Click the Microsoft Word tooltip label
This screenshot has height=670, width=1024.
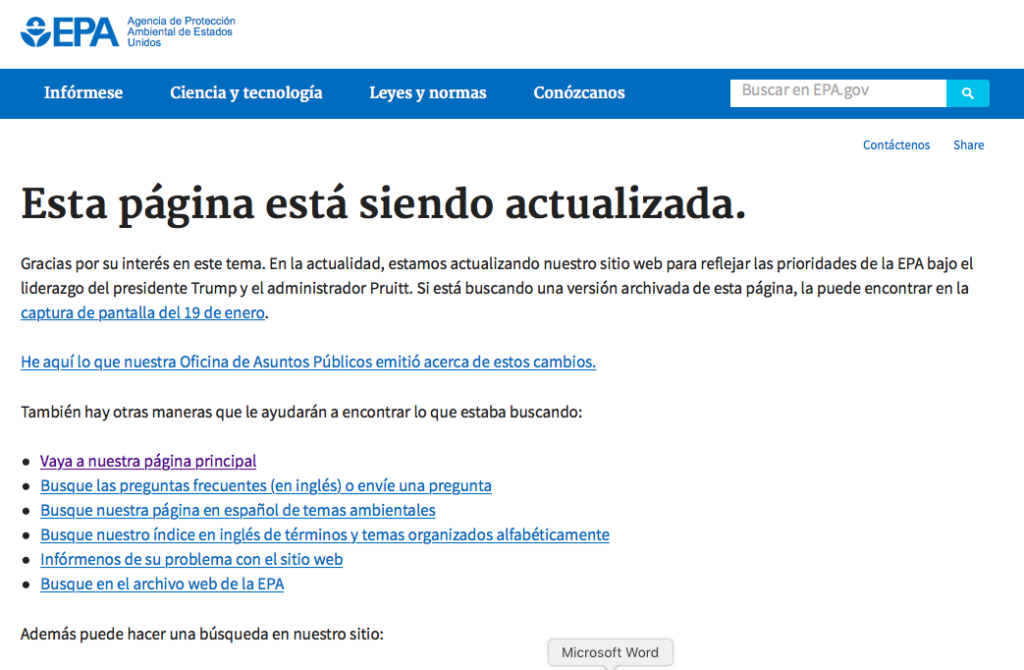(x=610, y=652)
